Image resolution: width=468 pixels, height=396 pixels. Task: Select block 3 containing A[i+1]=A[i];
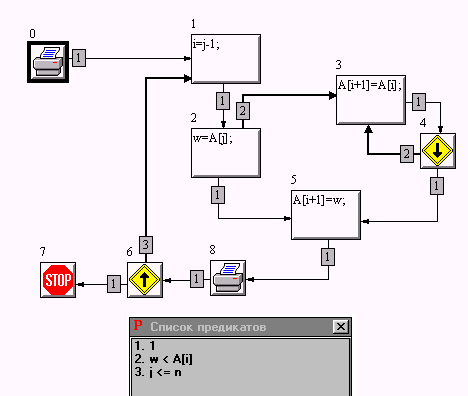[371, 100]
